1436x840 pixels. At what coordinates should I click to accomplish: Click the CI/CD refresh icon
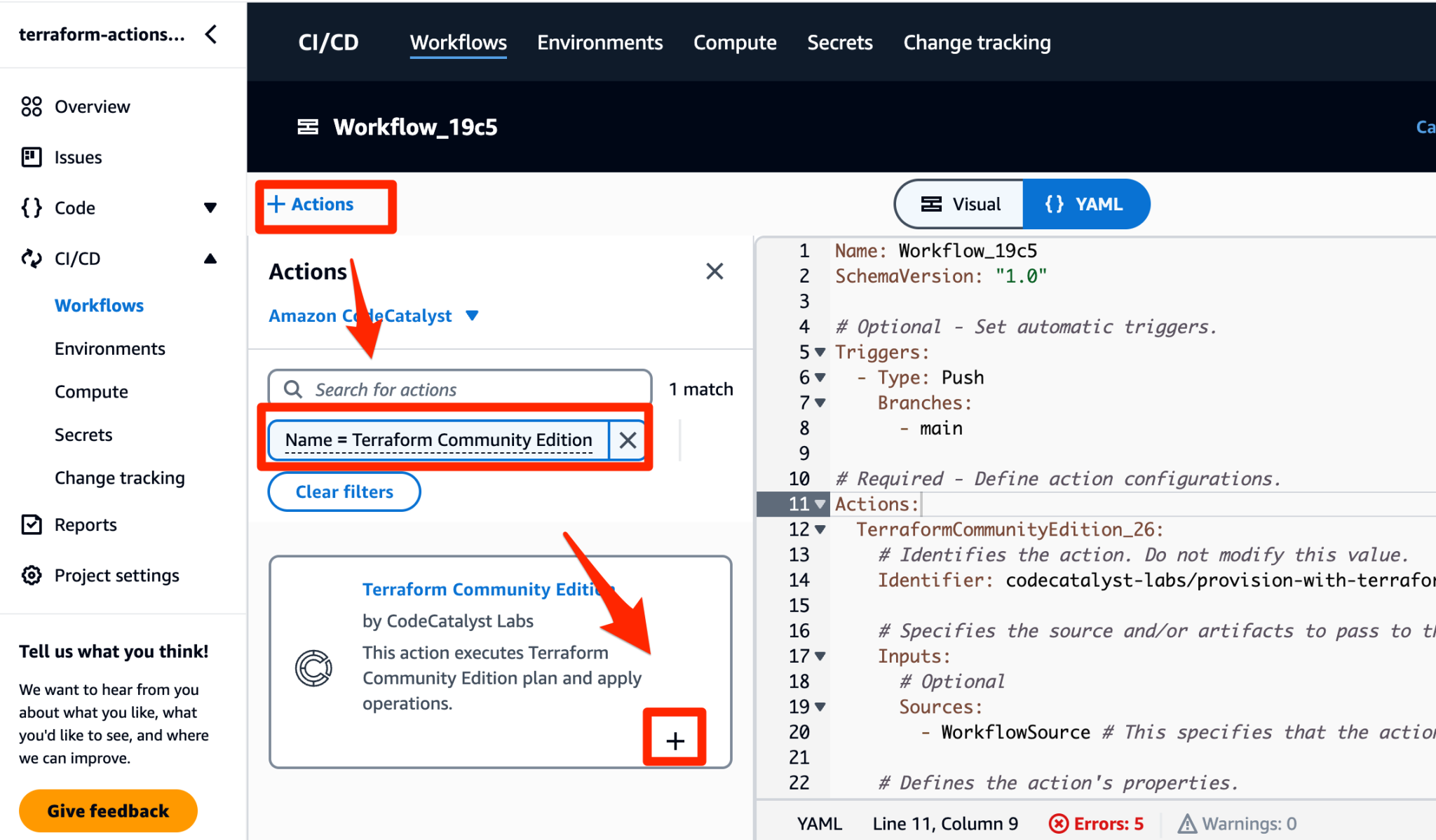pos(32,258)
